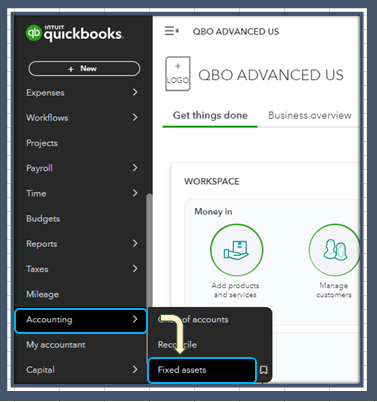Expand the Payroll menu chevron
Viewport: 377px width, 402px height.
point(135,168)
